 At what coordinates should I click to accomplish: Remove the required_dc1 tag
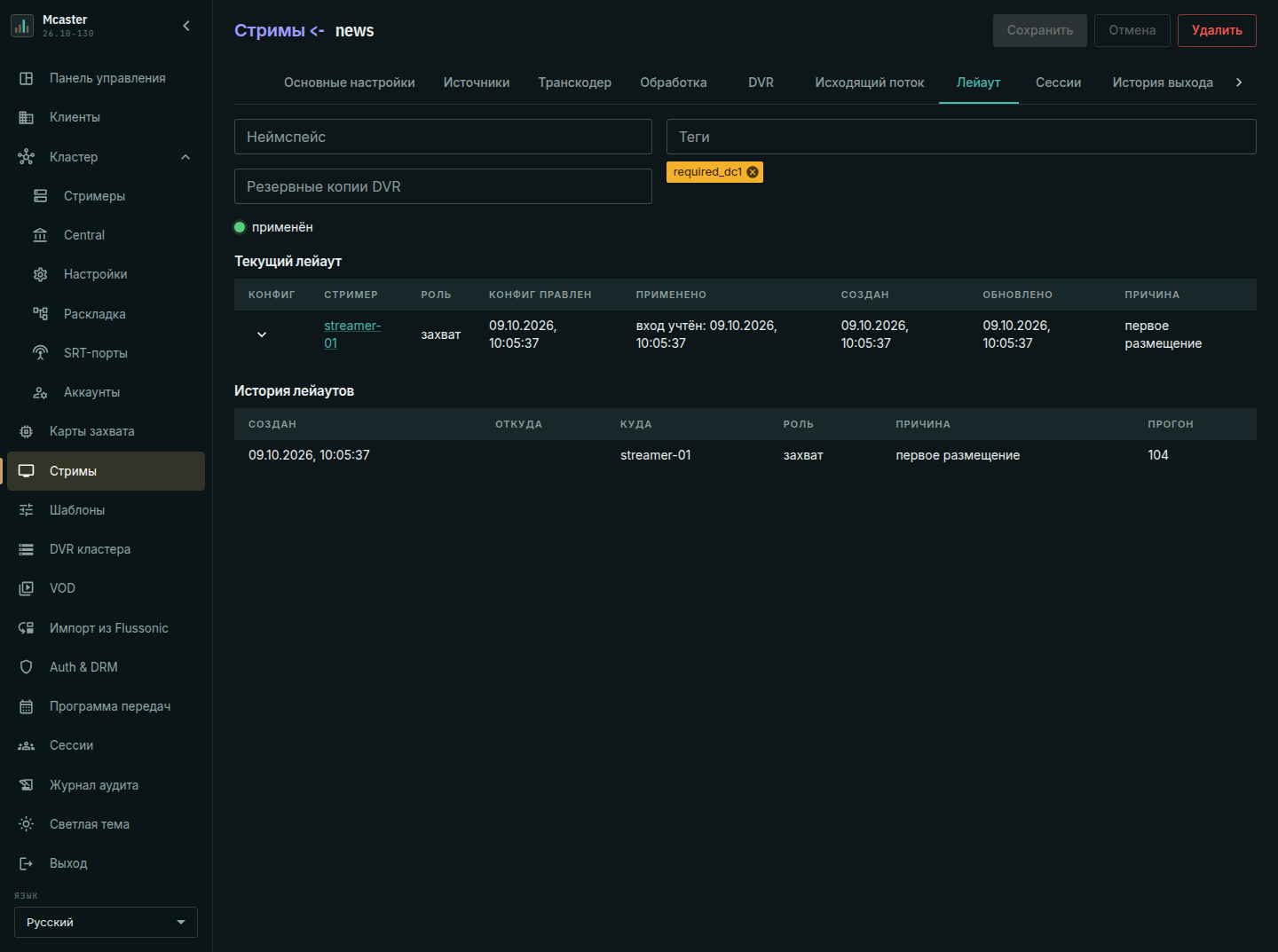(x=753, y=172)
